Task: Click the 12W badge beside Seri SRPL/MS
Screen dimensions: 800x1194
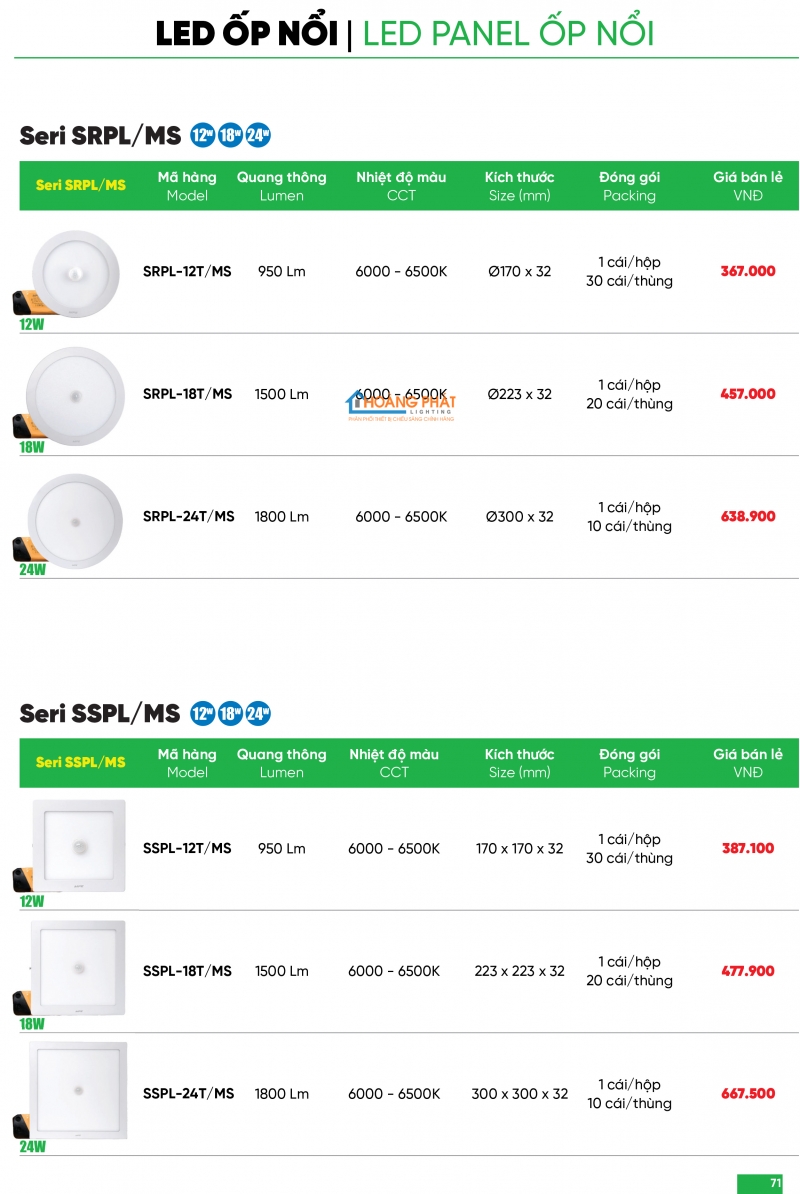Action: pos(202,135)
